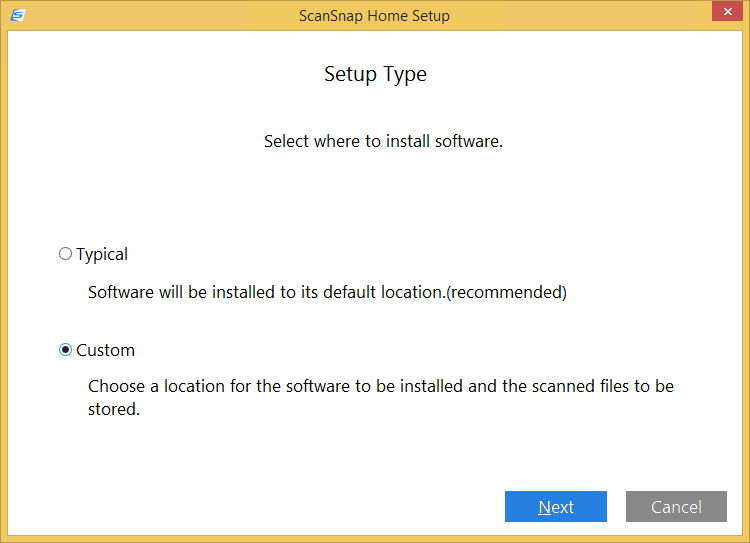Click the 'Choose a location' description under Custom

(380, 386)
